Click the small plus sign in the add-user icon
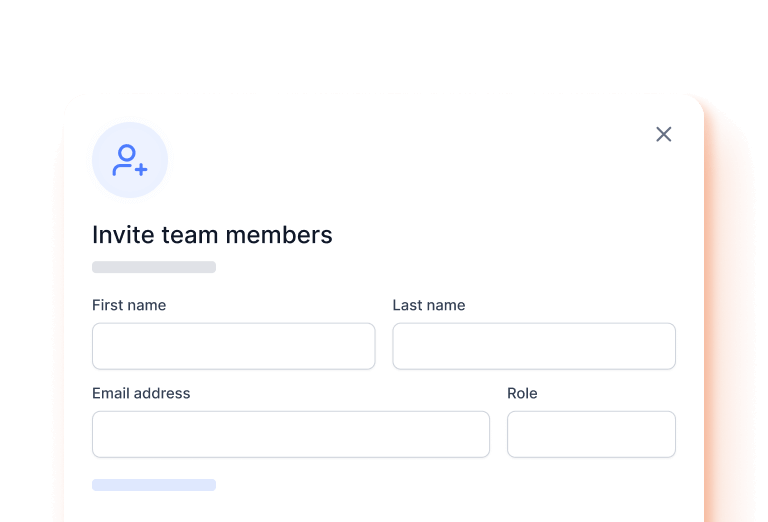768x522 pixels. [x=141, y=170]
